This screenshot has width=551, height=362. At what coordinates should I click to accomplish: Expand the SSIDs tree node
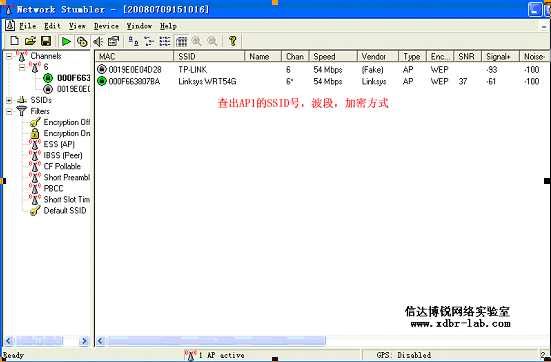(9, 101)
